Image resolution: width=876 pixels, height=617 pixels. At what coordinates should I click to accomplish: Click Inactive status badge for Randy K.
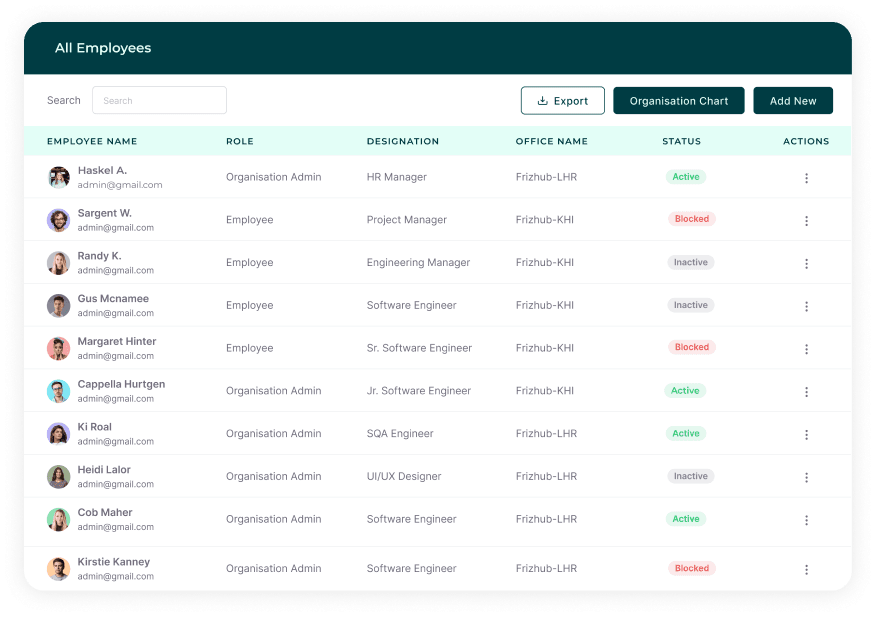pos(690,262)
